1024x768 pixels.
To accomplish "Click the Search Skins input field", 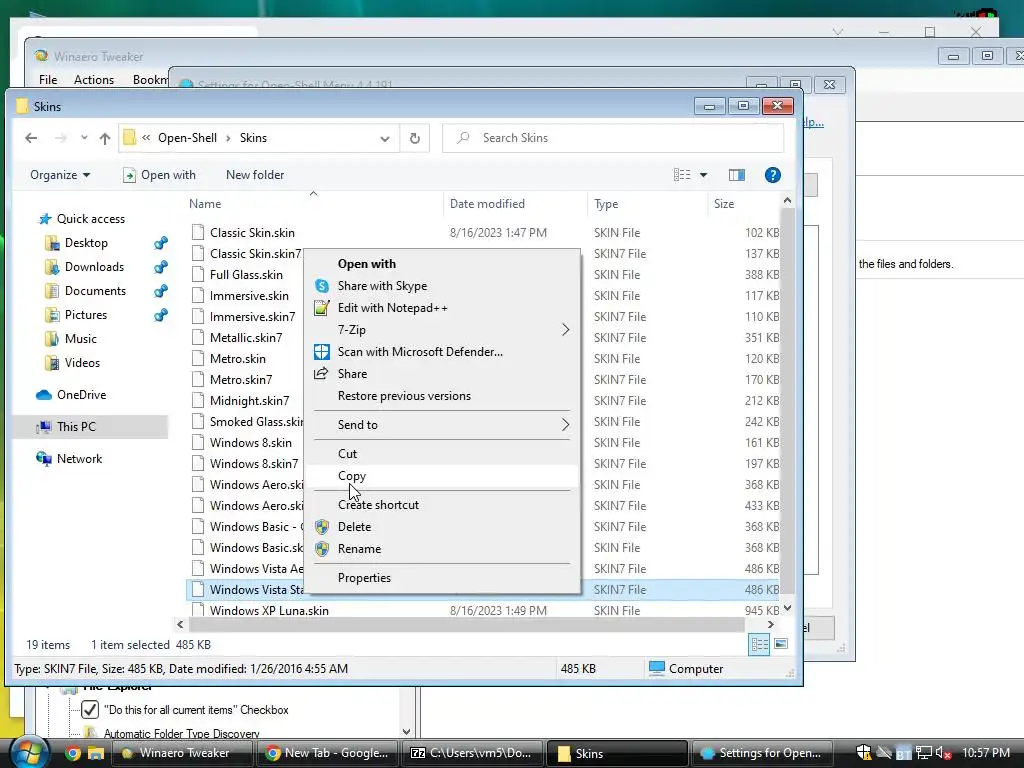I will coord(613,138).
